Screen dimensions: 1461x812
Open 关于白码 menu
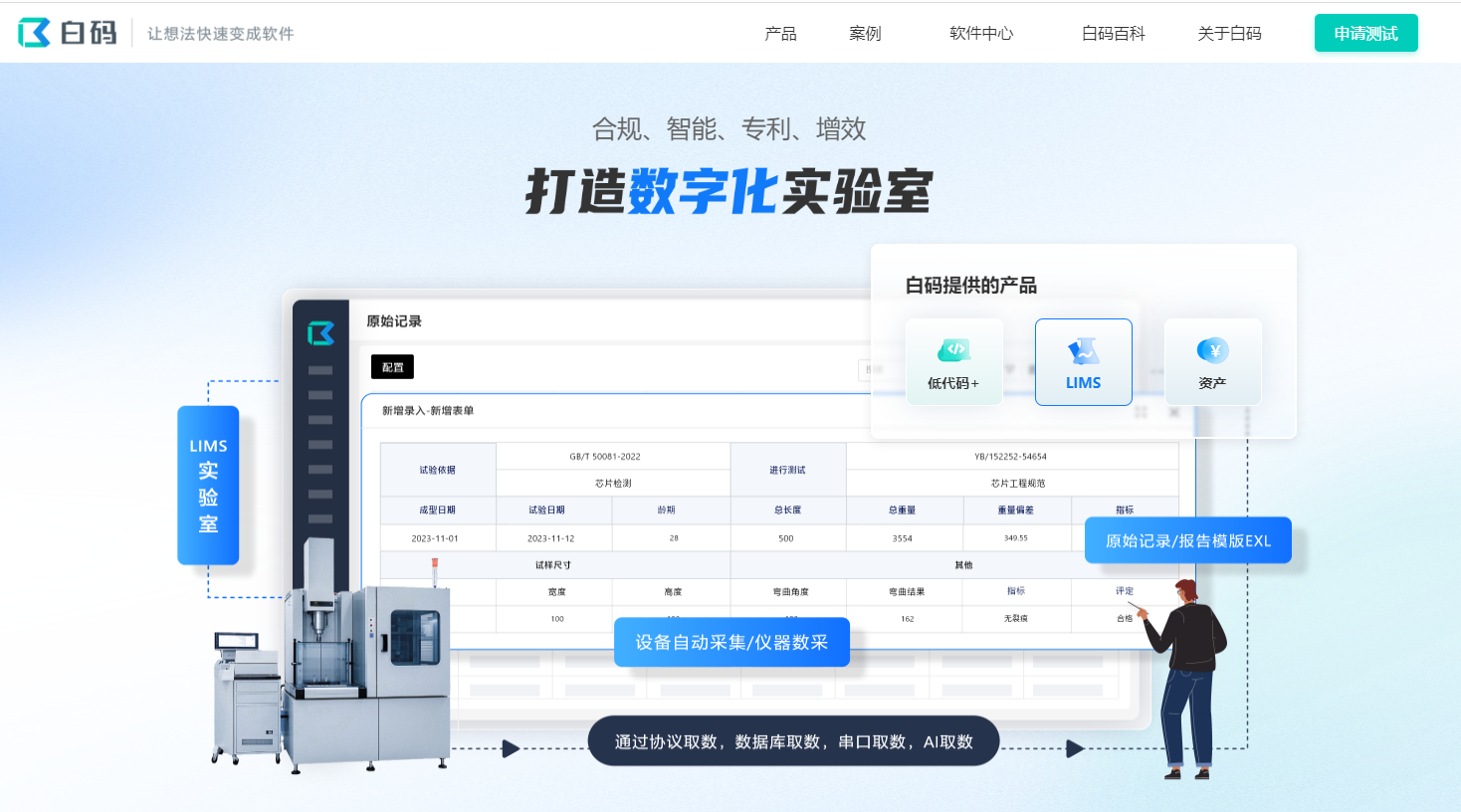(1229, 34)
